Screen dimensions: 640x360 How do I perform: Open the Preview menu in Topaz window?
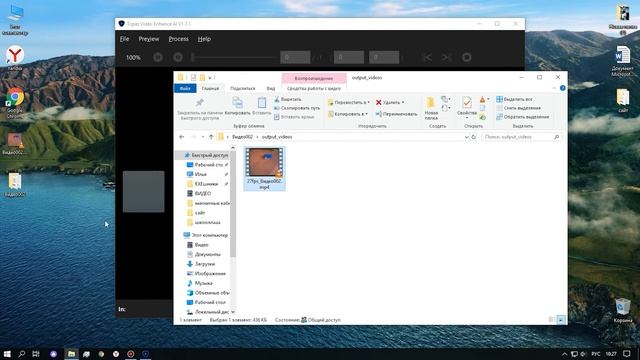tap(149, 39)
